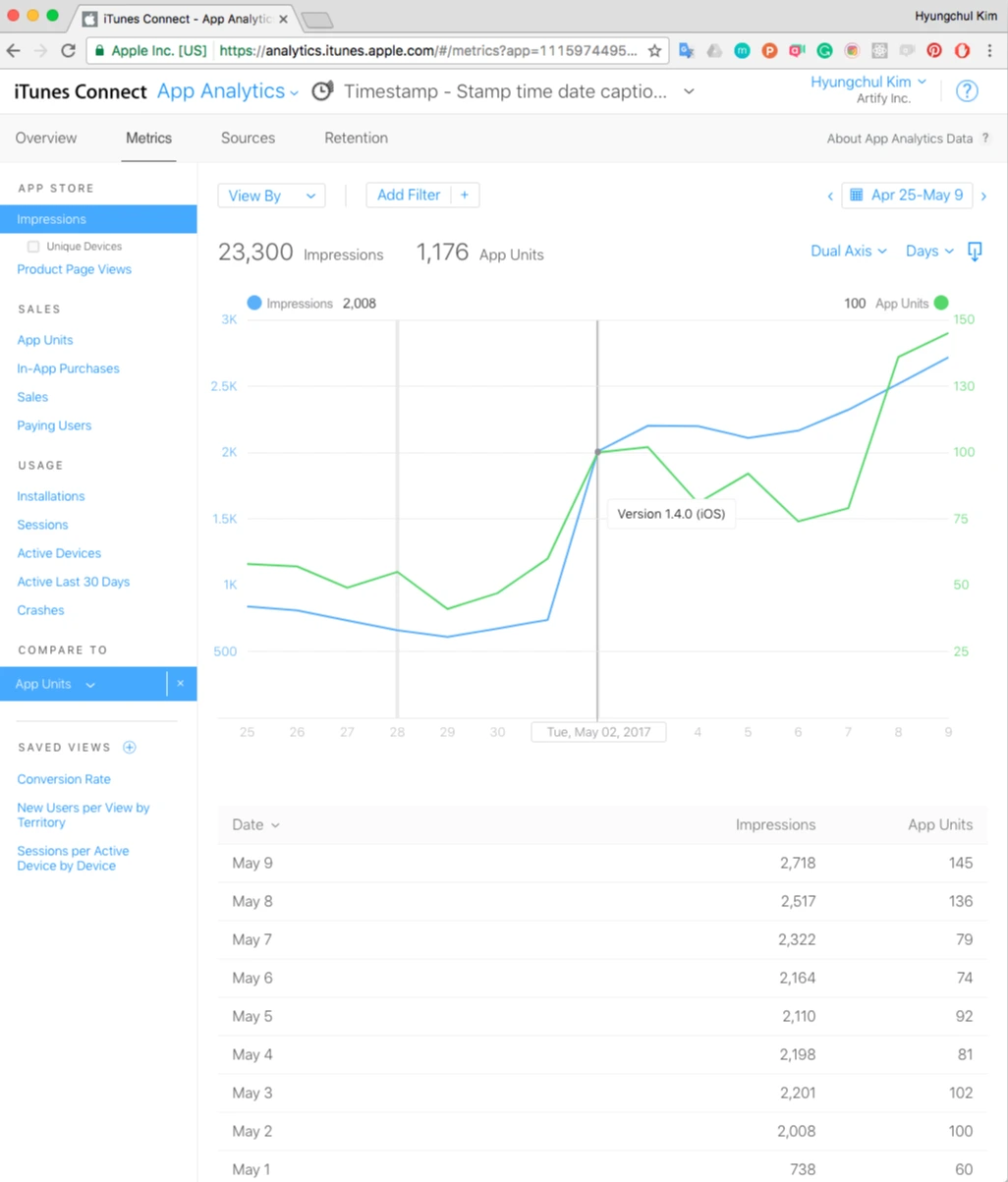Bookmark page with the star icon

[x=654, y=51]
